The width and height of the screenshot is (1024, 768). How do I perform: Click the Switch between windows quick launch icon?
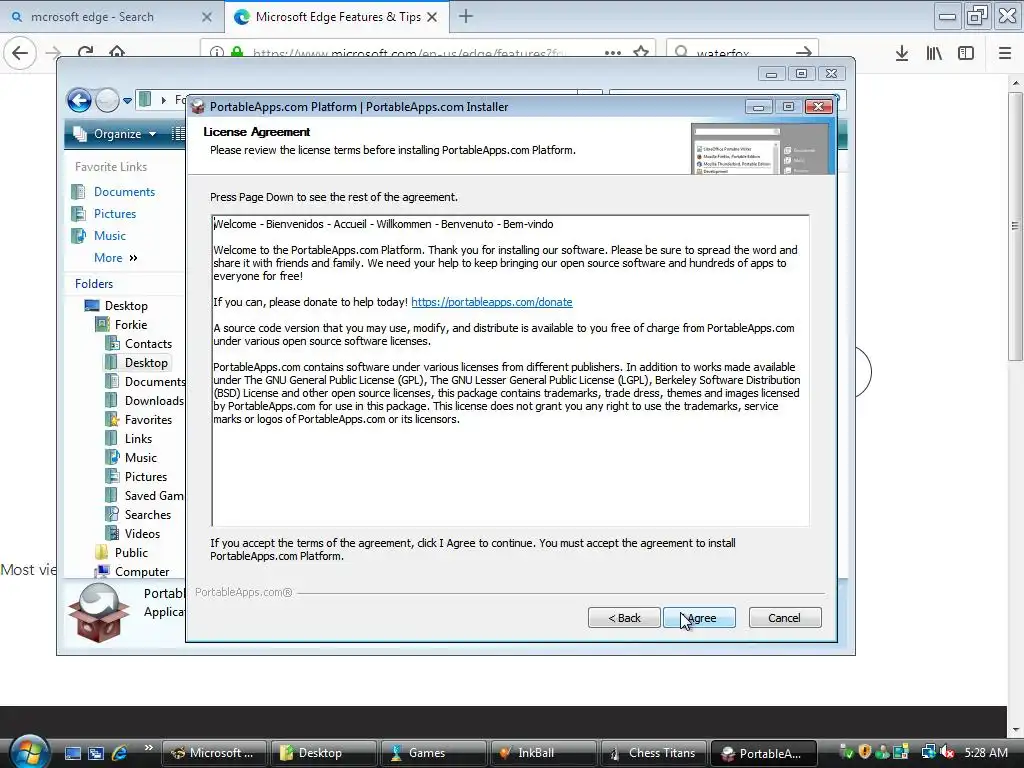click(x=96, y=753)
